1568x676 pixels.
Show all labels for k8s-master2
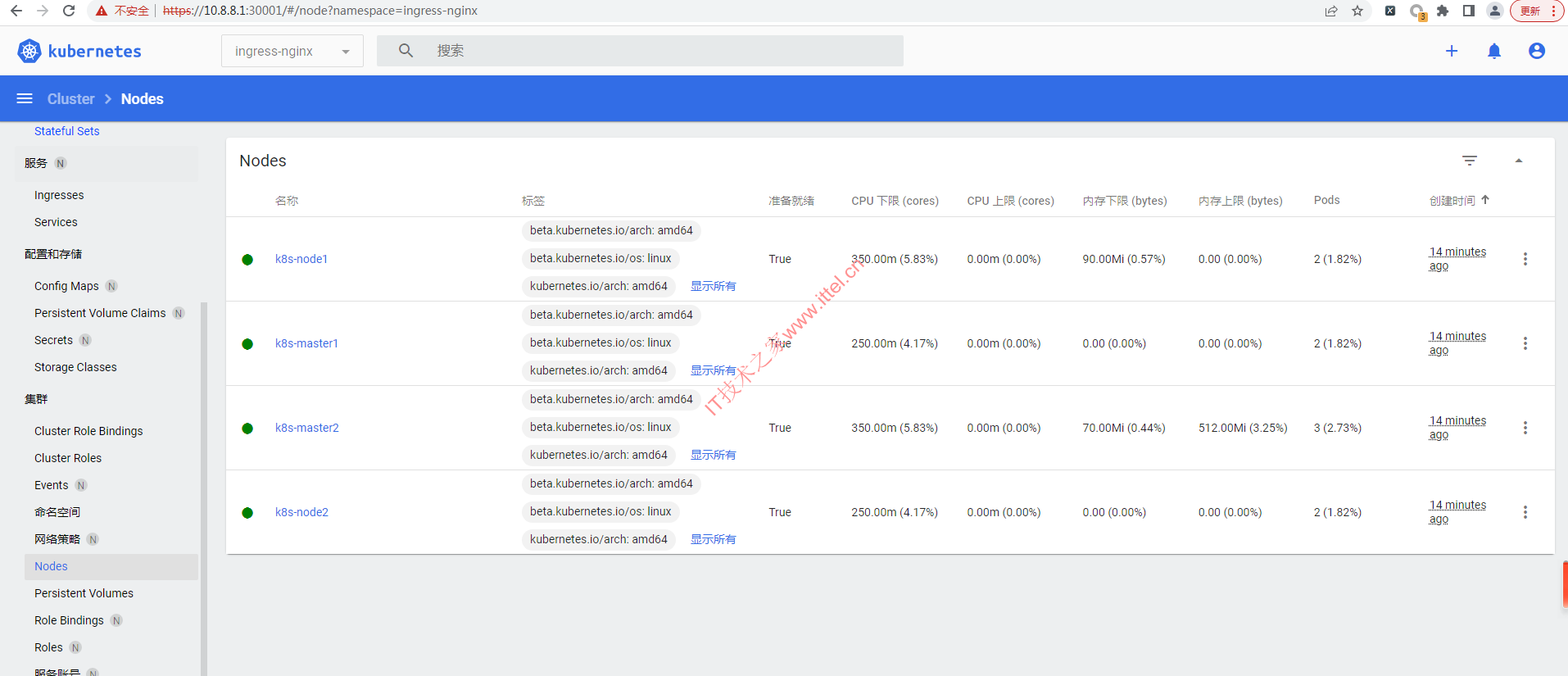point(714,455)
